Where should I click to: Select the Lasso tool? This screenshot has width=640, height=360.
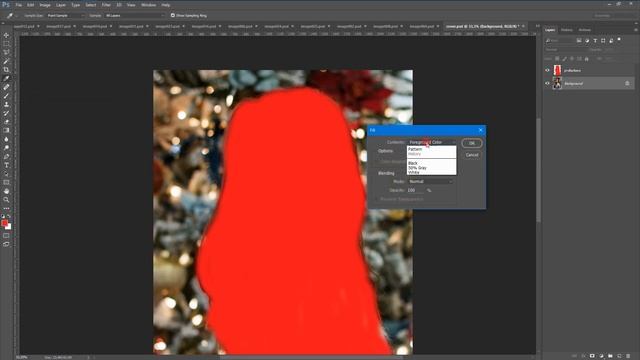[6, 52]
